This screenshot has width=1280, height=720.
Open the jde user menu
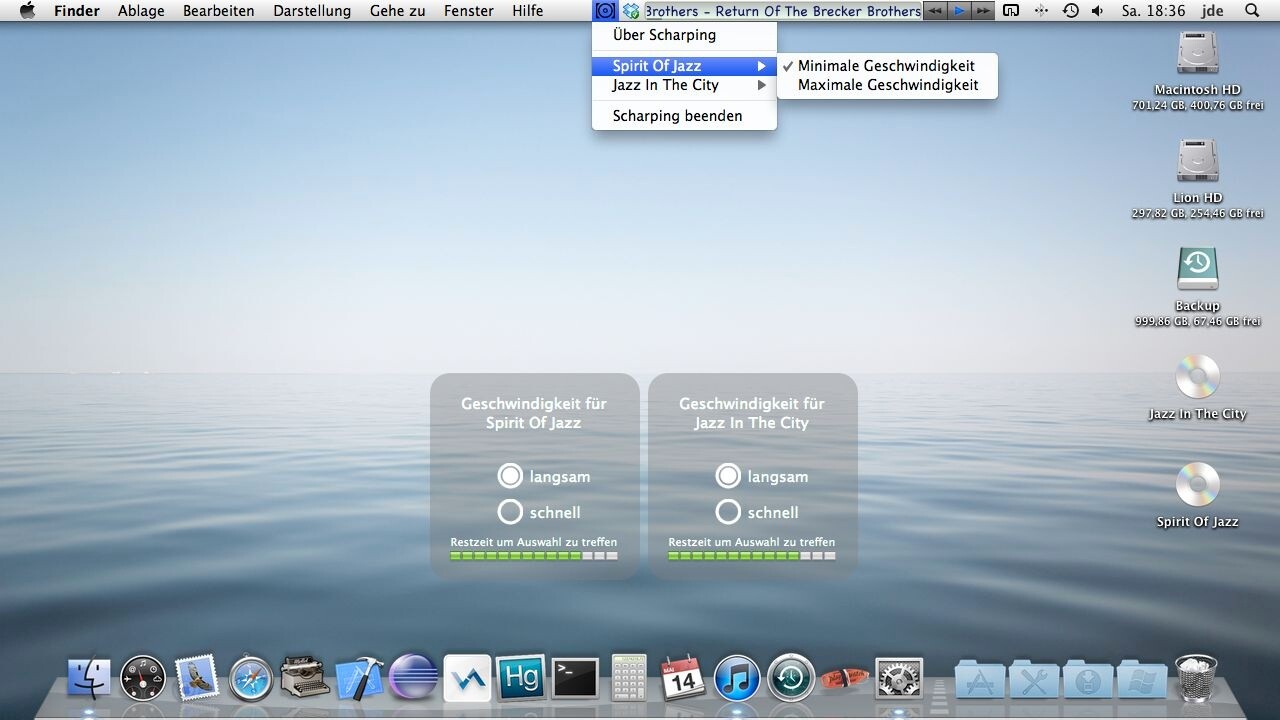[x=1212, y=11]
